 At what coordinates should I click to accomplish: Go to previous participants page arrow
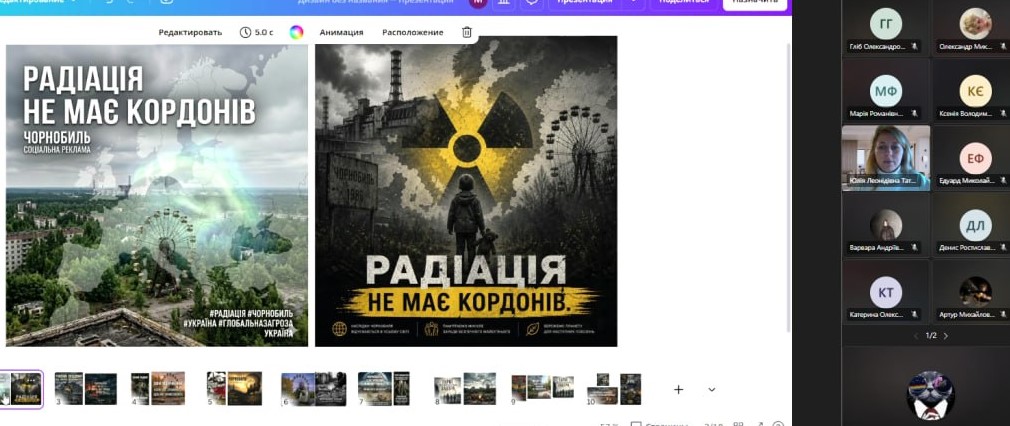click(917, 336)
